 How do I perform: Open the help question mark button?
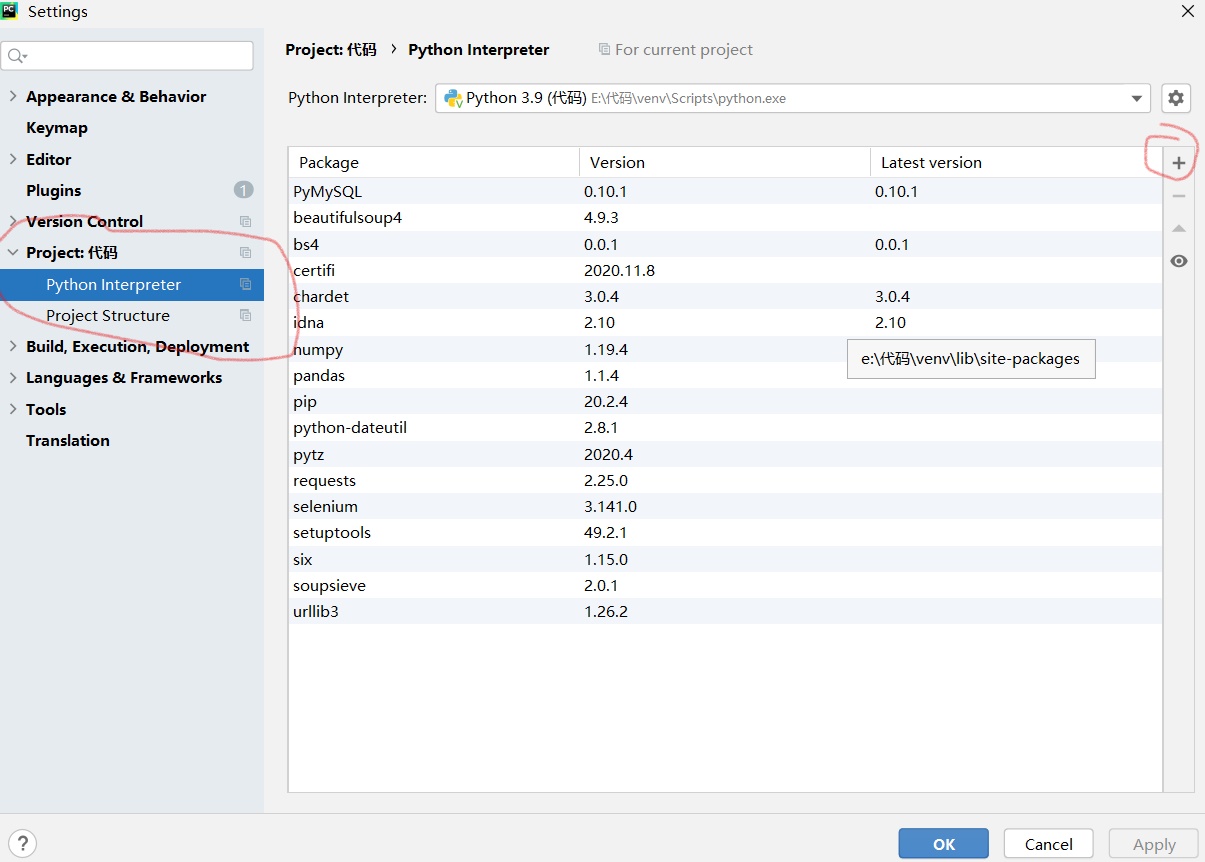(22, 843)
